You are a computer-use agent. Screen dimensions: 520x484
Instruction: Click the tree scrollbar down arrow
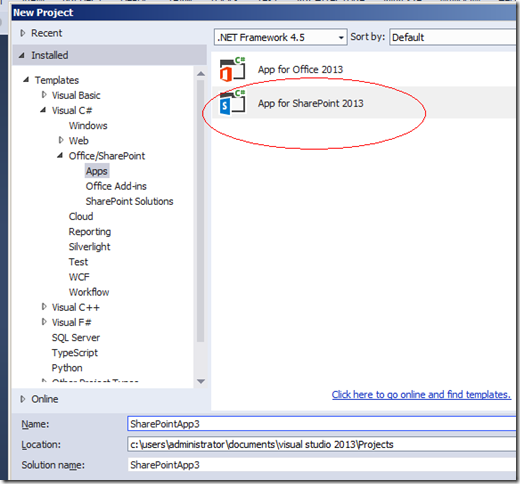pos(201,381)
